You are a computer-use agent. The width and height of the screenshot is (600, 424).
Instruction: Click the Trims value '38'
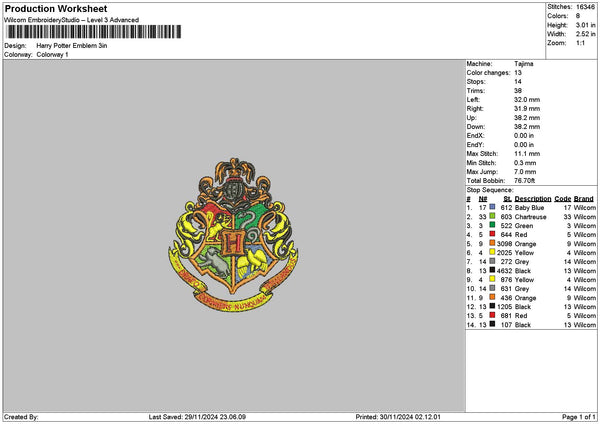(x=518, y=91)
